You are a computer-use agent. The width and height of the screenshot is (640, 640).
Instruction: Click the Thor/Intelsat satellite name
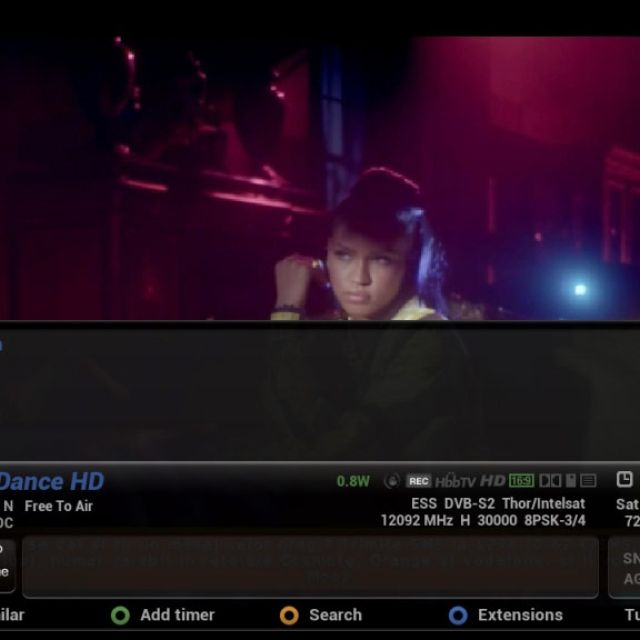click(x=544, y=504)
